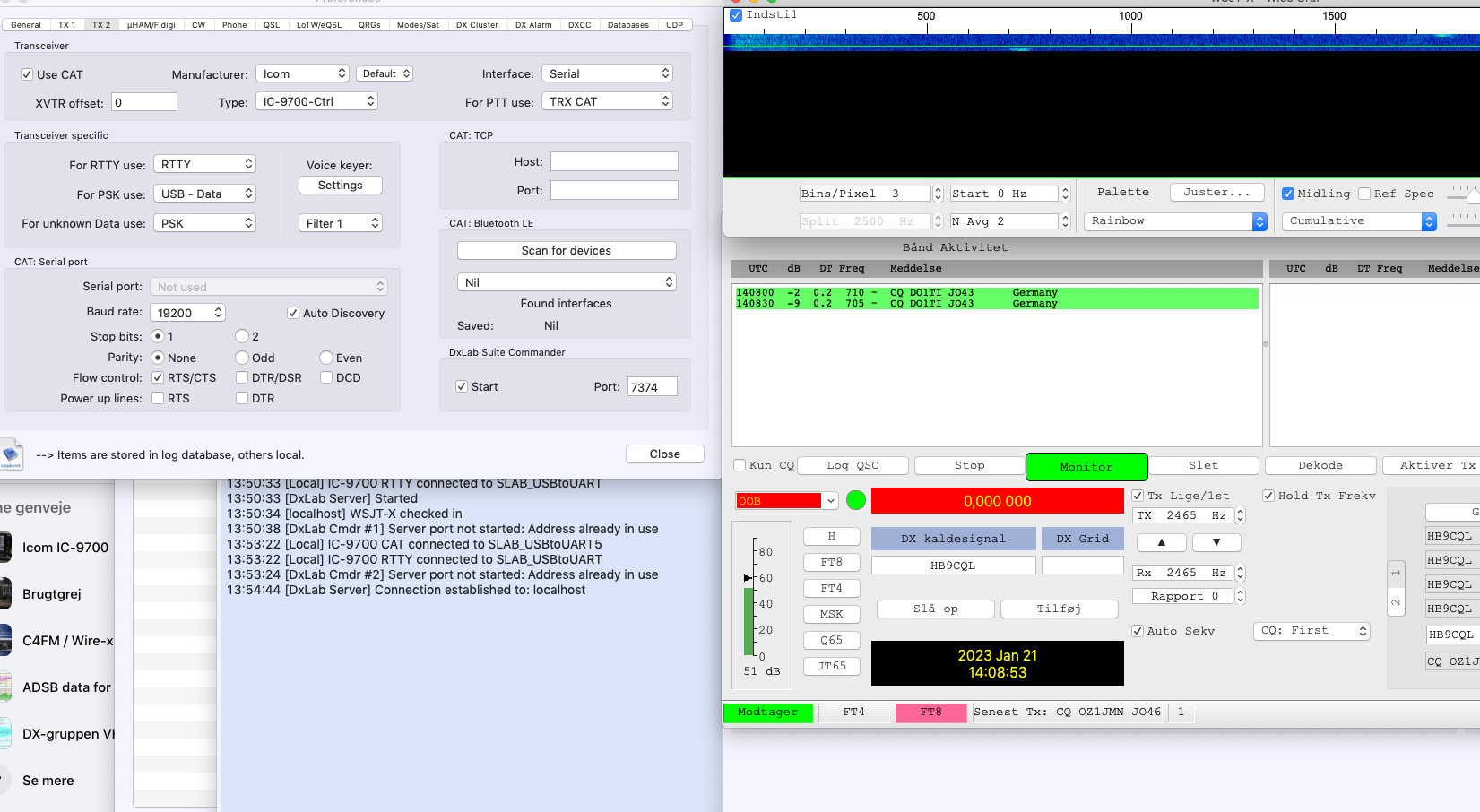Open the UDP tab
Image resolution: width=1480 pixels, height=812 pixels.
click(675, 25)
